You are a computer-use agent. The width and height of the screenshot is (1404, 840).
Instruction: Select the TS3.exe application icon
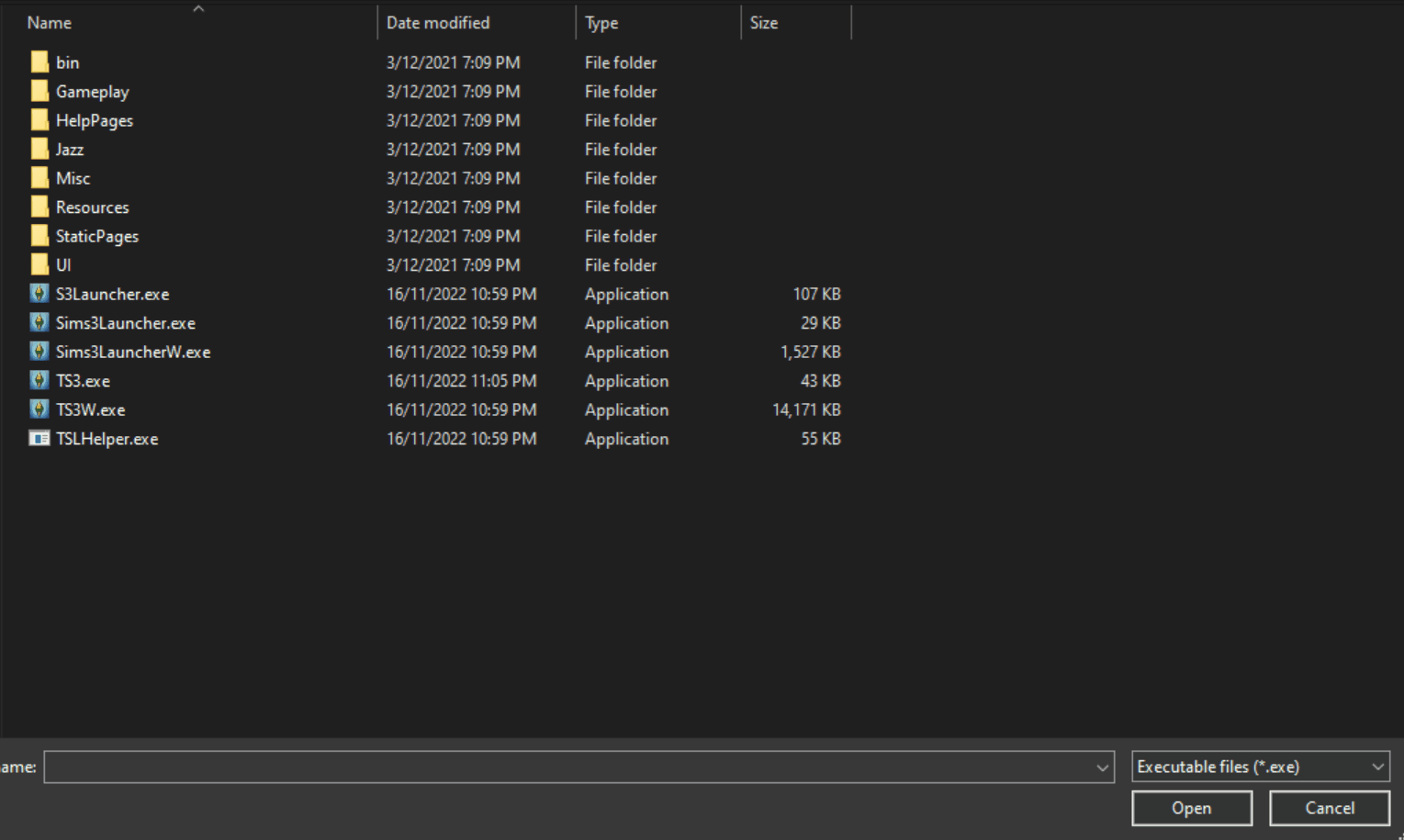[x=39, y=380]
